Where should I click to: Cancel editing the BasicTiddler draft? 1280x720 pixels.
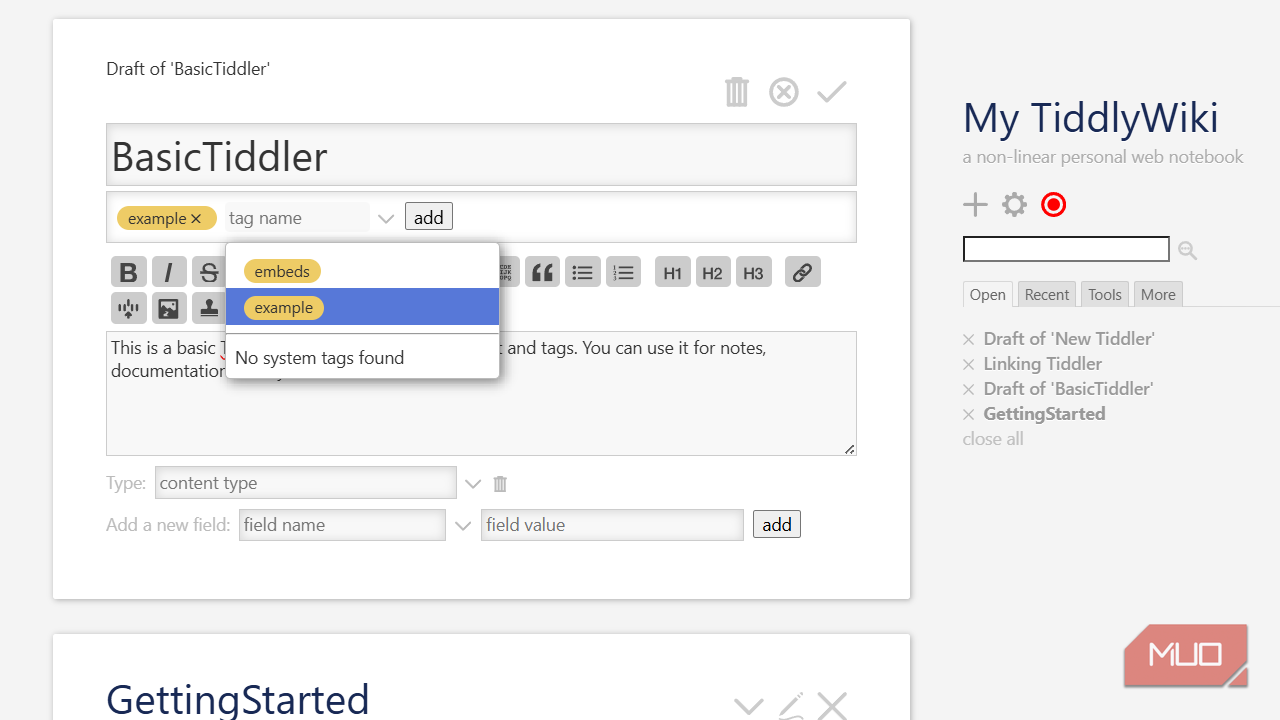point(784,92)
